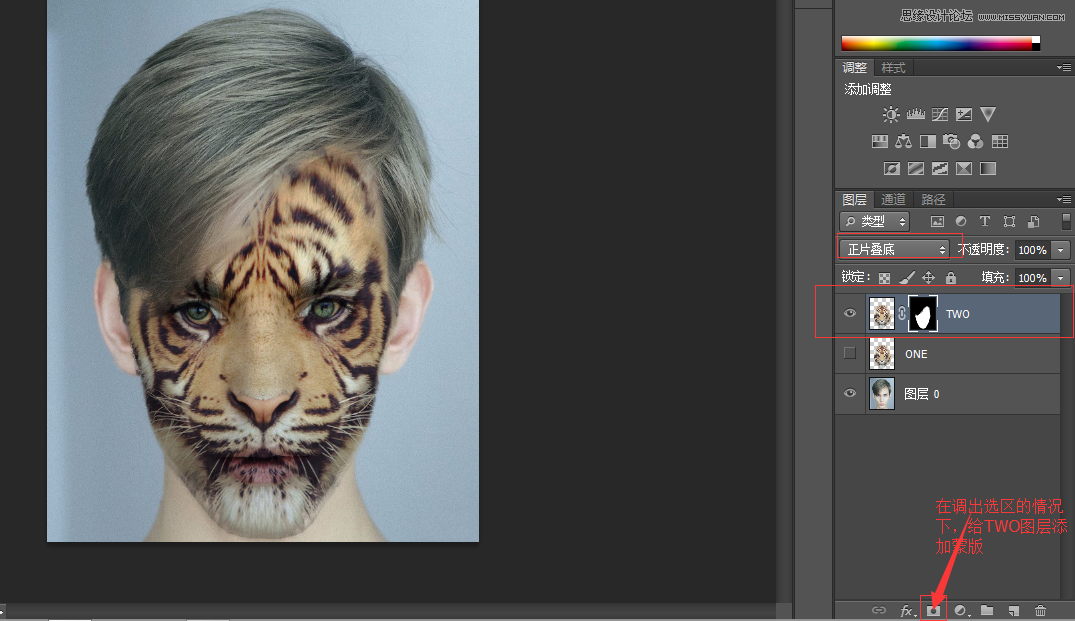This screenshot has height=621, width=1075.
Task: Show the ONE layer
Action: (850, 353)
